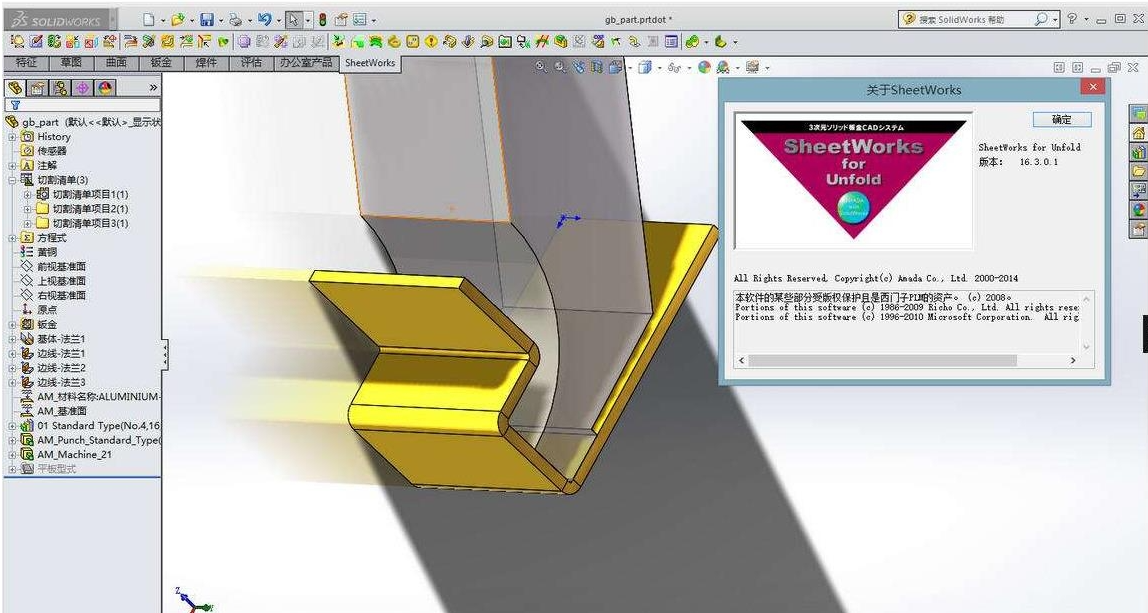1148x613 pixels.
Task: Collapse the 切割清单(3) tree node
Action: [11, 180]
